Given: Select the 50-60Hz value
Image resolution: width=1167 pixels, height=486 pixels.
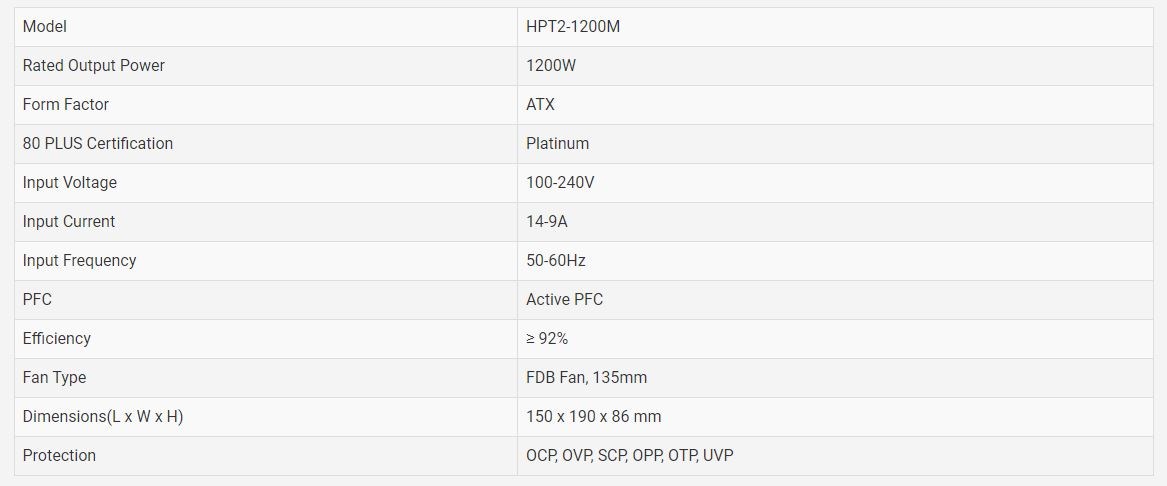Looking at the screenshot, I should [x=556, y=260].
